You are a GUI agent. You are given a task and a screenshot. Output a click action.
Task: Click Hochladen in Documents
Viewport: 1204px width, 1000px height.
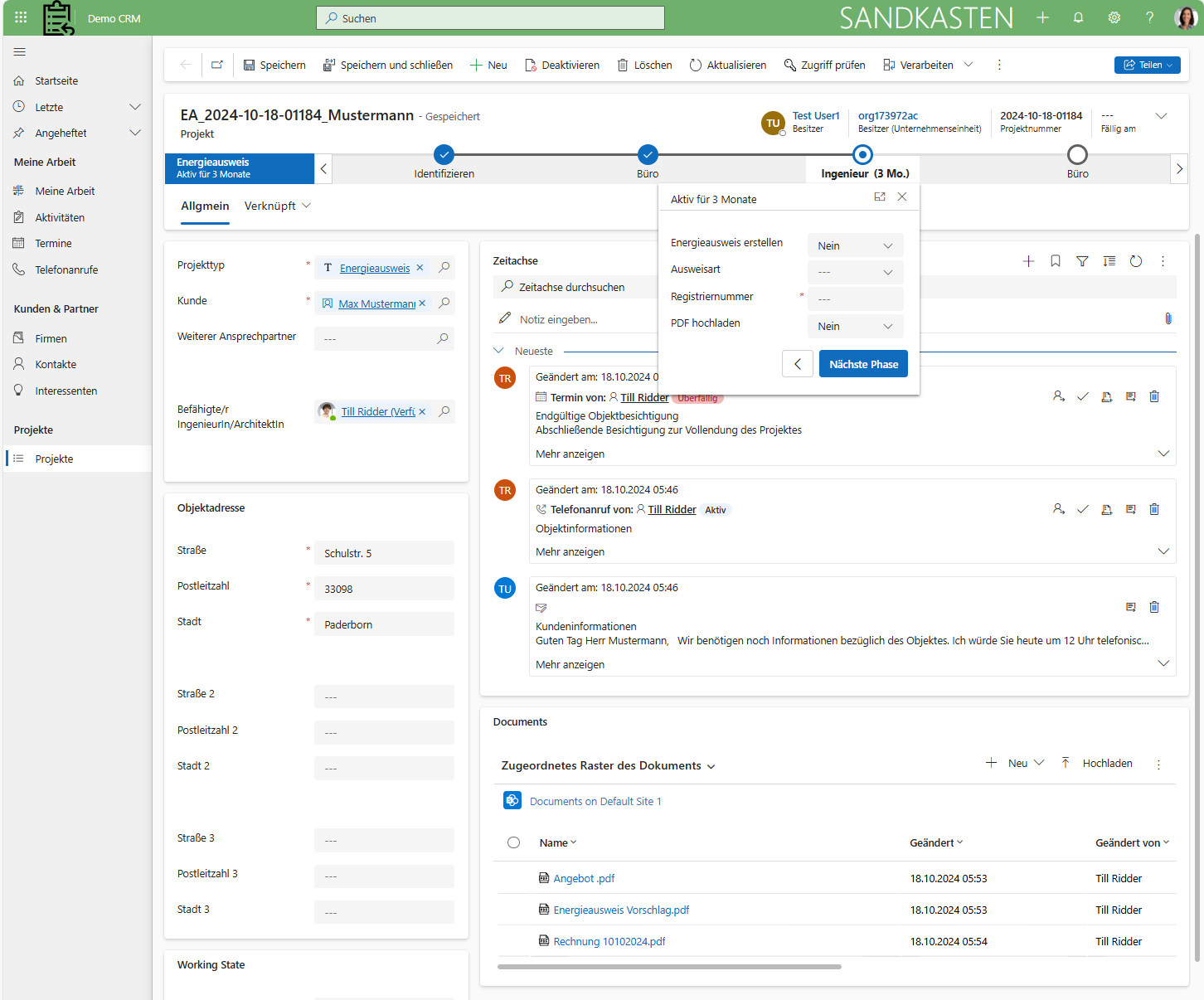click(x=1096, y=763)
